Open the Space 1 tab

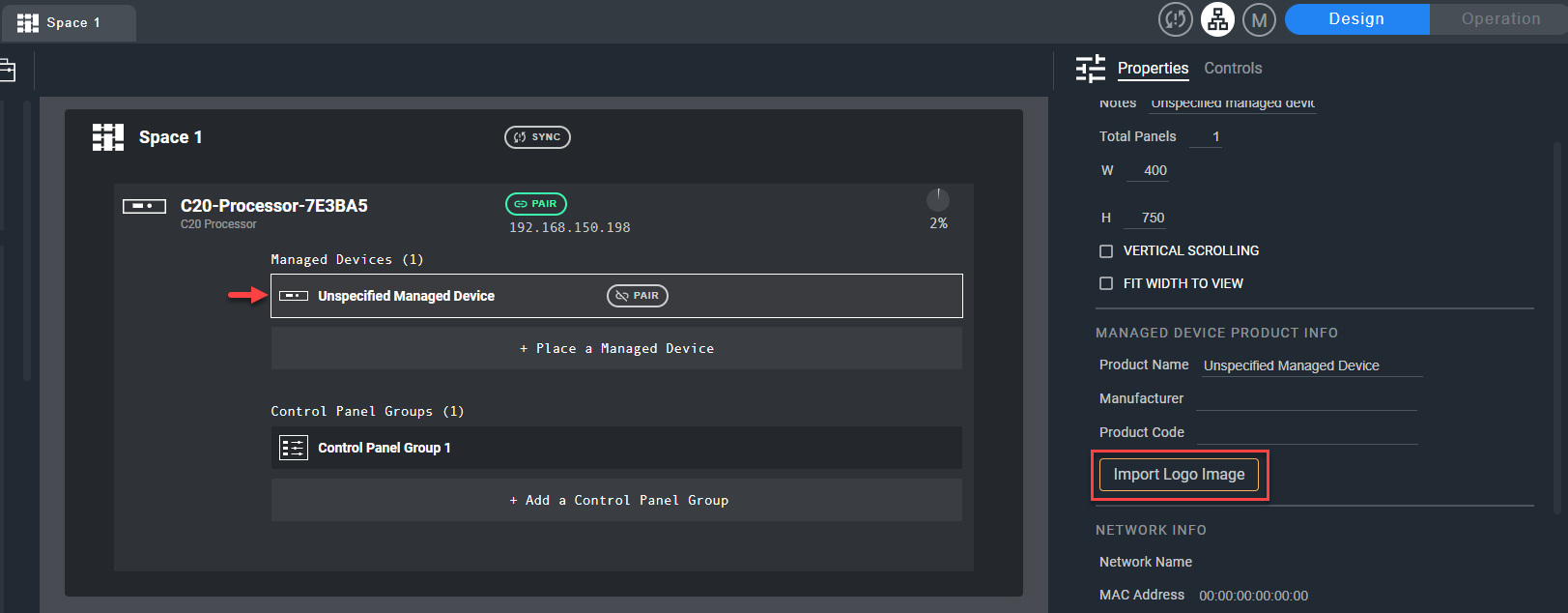(x=68, y=22)
